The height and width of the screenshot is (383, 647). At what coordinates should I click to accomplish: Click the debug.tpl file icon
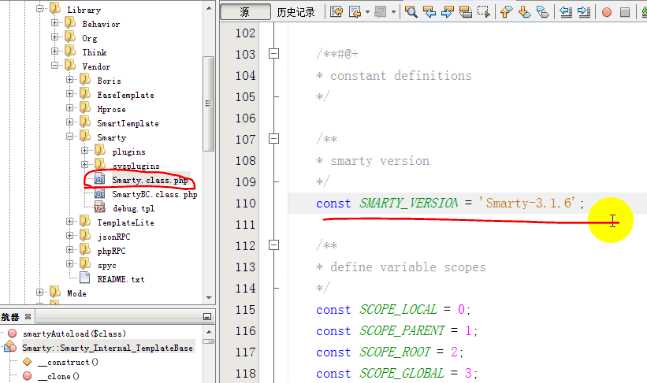99,208
